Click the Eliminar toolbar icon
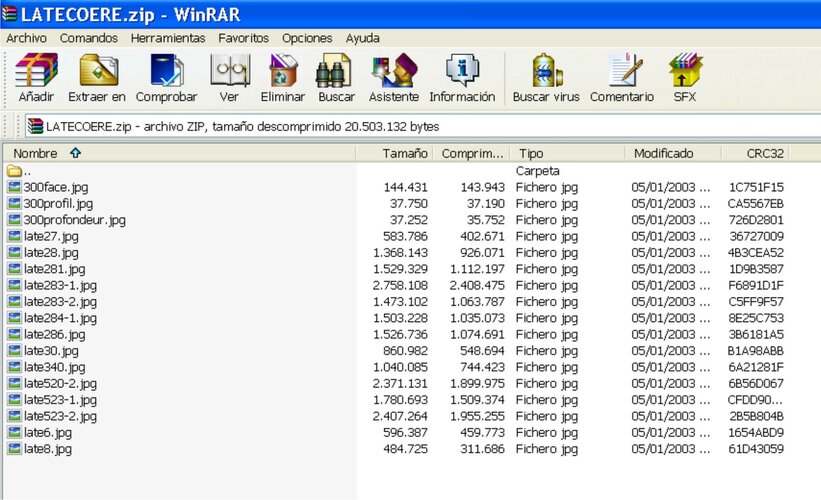The image size is (821, 500). coord(283,70)
